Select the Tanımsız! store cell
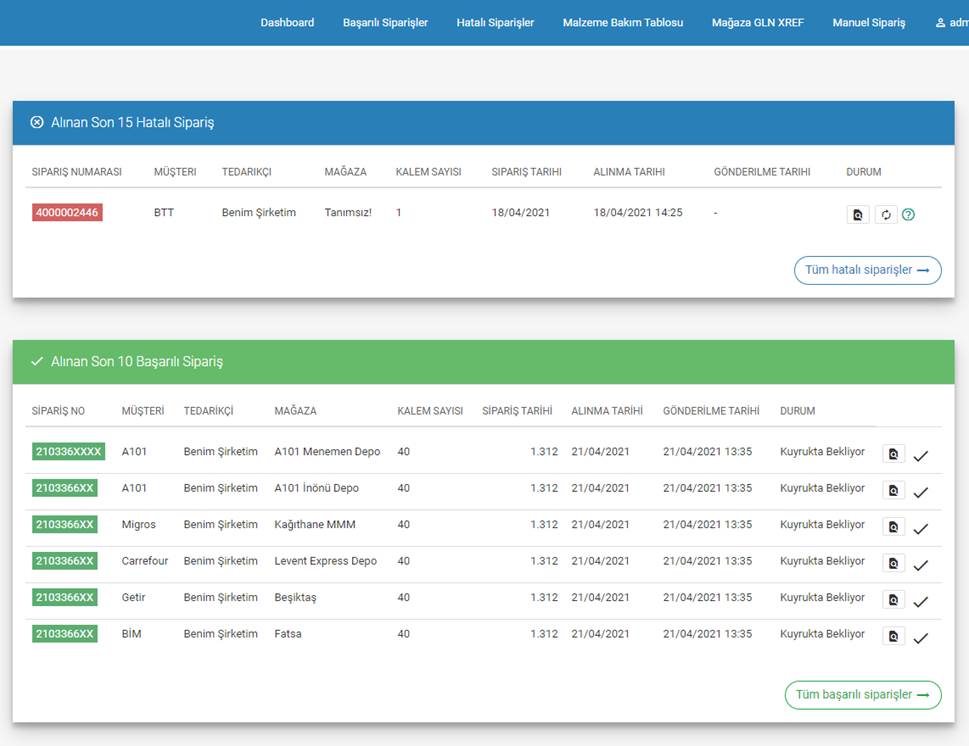The image size is (969, 746). click(348, 213)
